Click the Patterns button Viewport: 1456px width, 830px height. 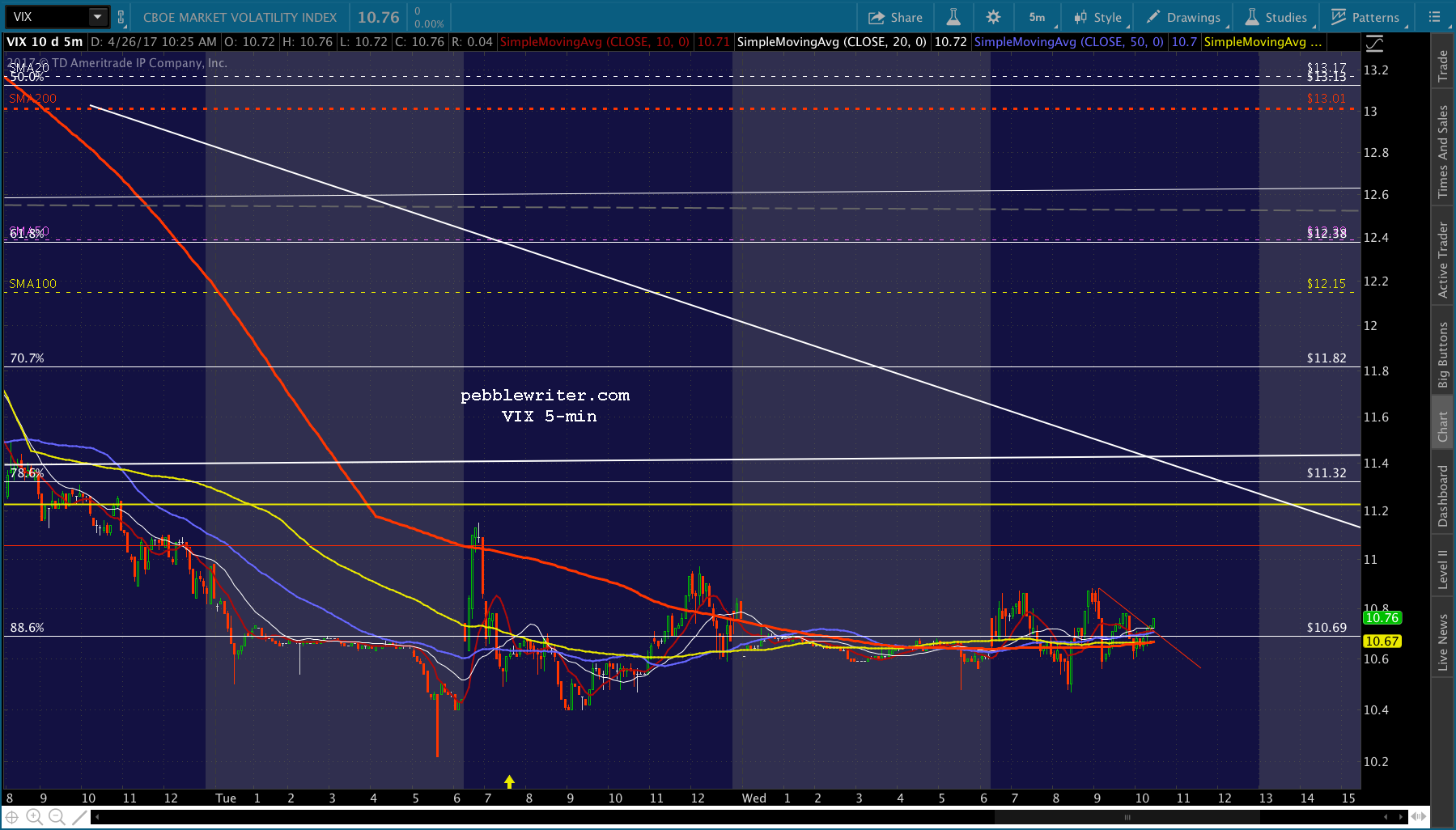1365,17
